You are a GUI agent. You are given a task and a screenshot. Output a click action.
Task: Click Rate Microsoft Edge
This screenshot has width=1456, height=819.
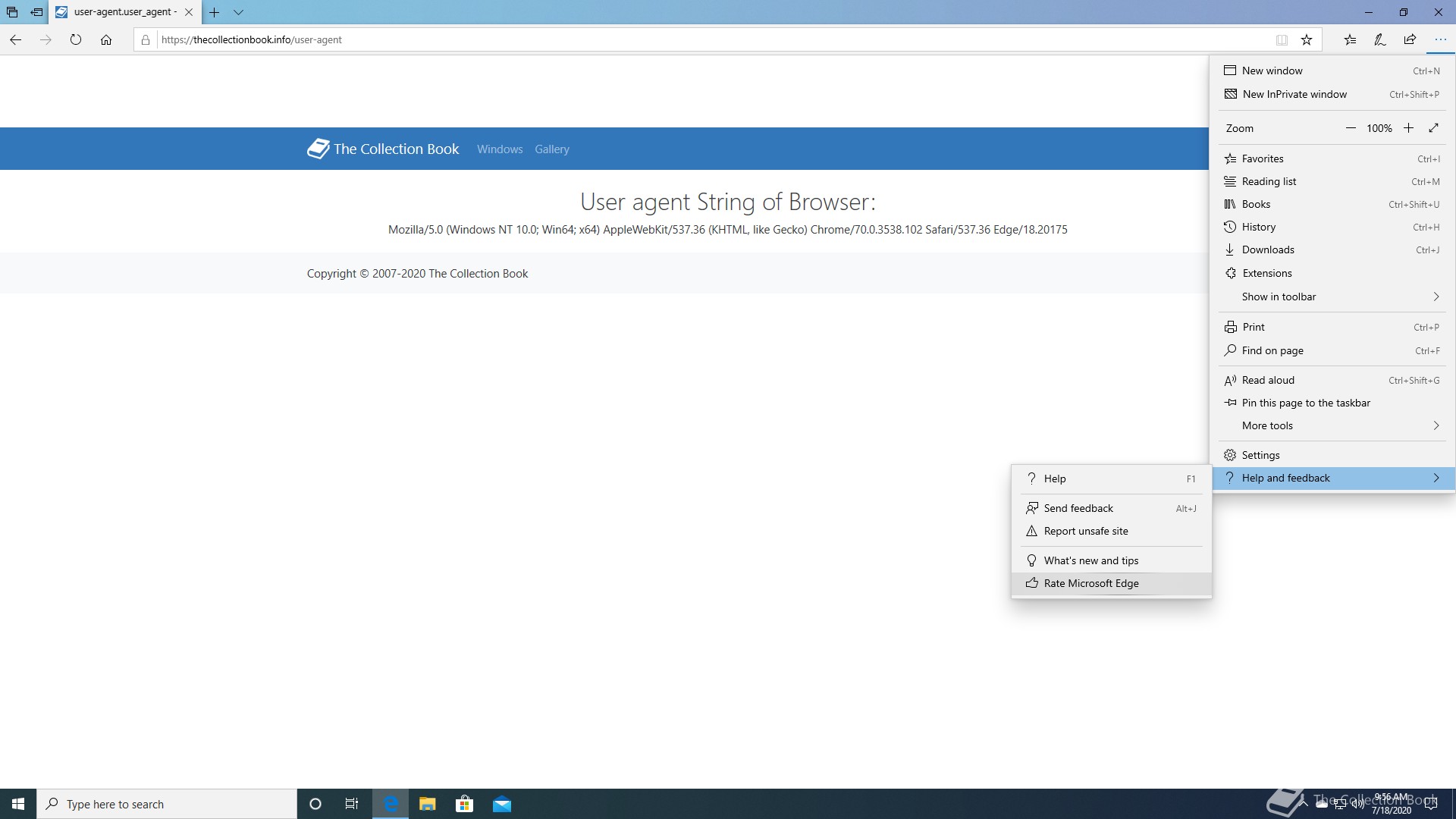click(x=1111, y=583)
